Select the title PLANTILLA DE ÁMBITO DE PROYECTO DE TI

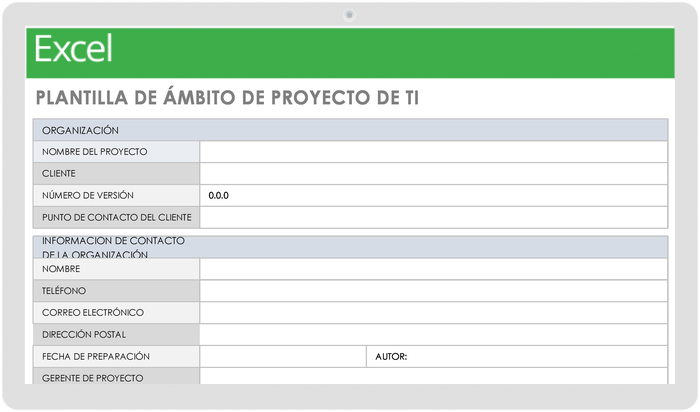coord(227,98)
